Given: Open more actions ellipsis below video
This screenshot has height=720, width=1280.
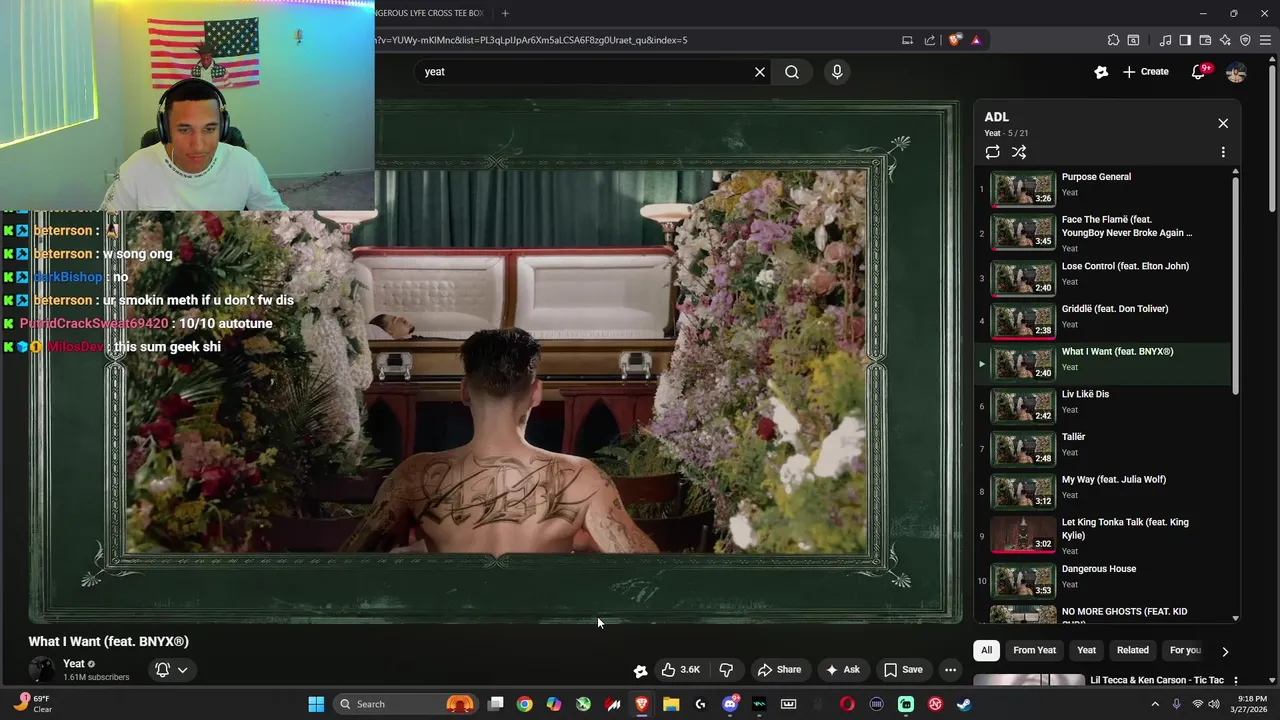Looking at the screenshot, I should point(951,670).
